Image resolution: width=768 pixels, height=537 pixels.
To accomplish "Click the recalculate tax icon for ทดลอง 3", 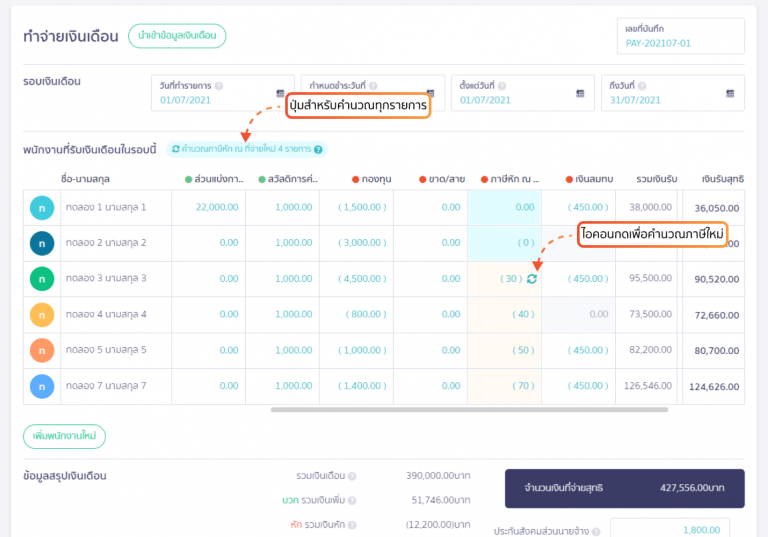I will 532,279.
